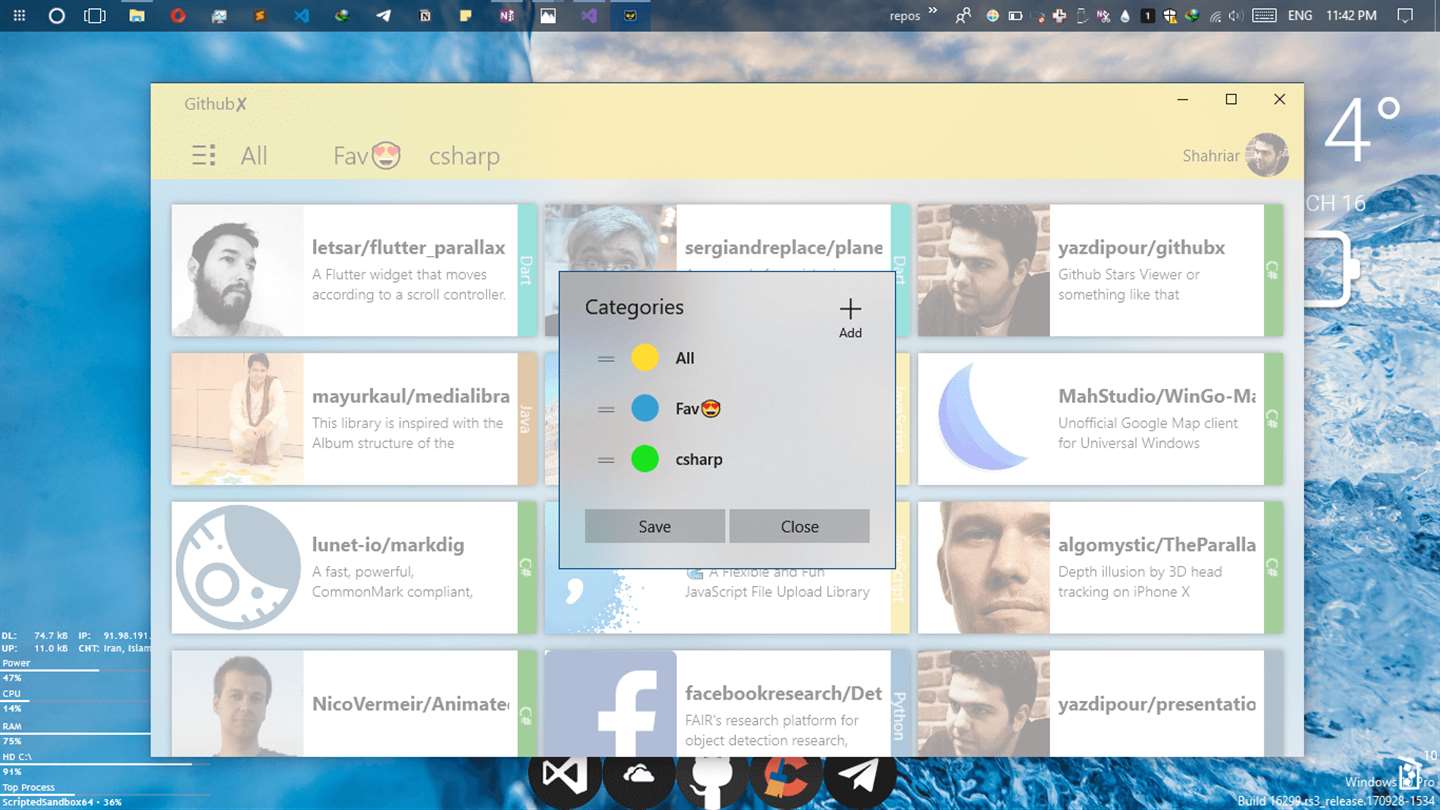Click the blue color circle for Fav
The image size is (1440, 810).
[645, 409]
